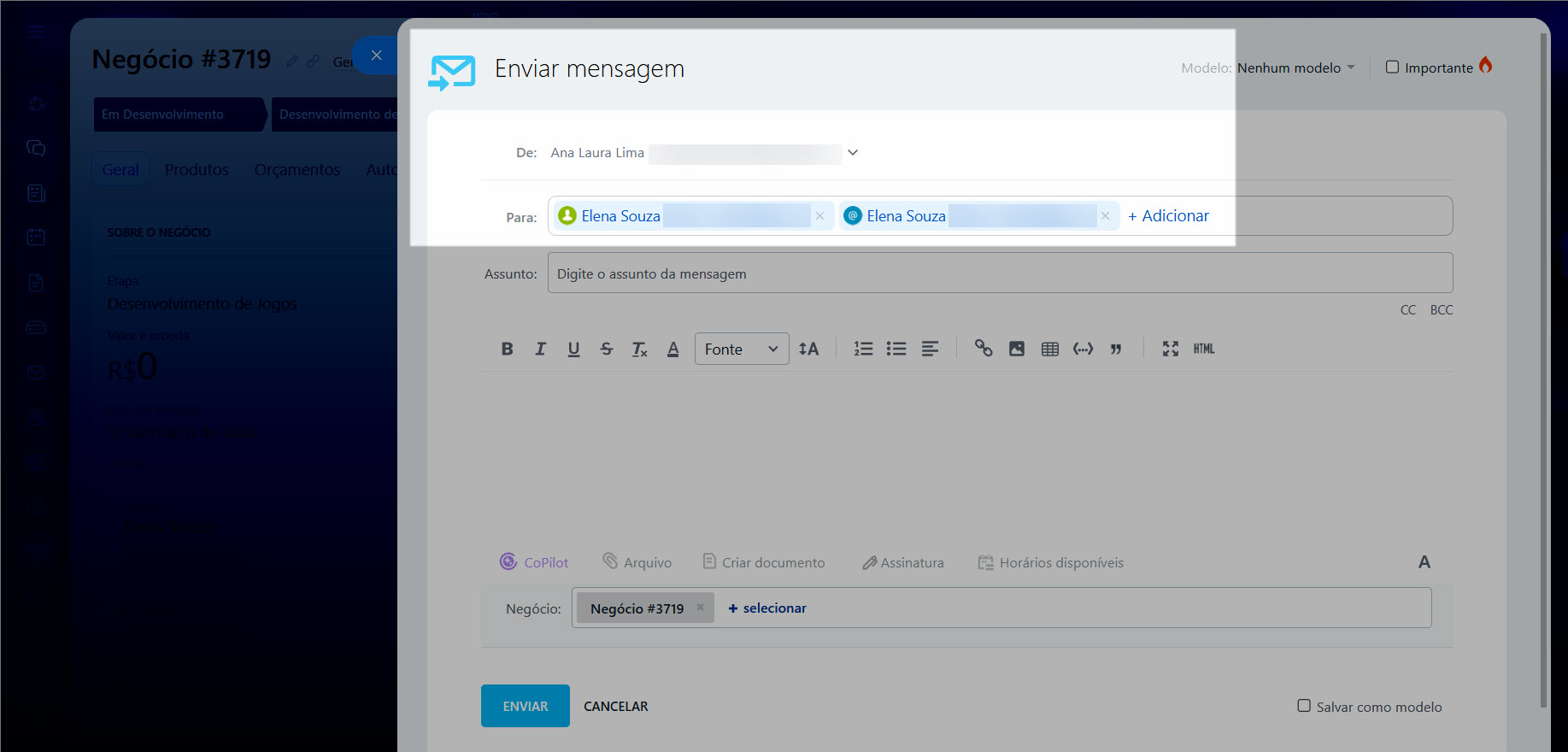This screenshot has height=752, width=1568.
Task: Open the Arquivo attachment option
Action: 637,562
